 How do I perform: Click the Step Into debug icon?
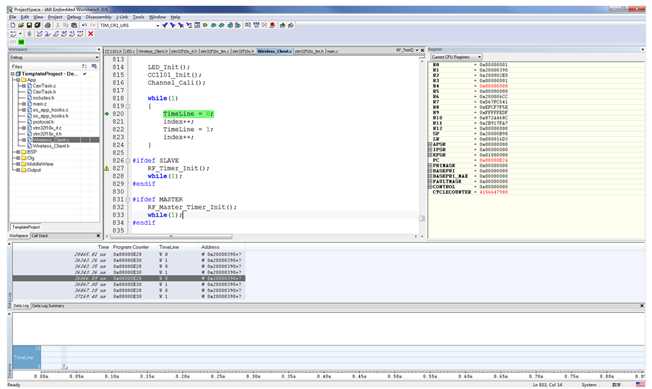(47, 34)
